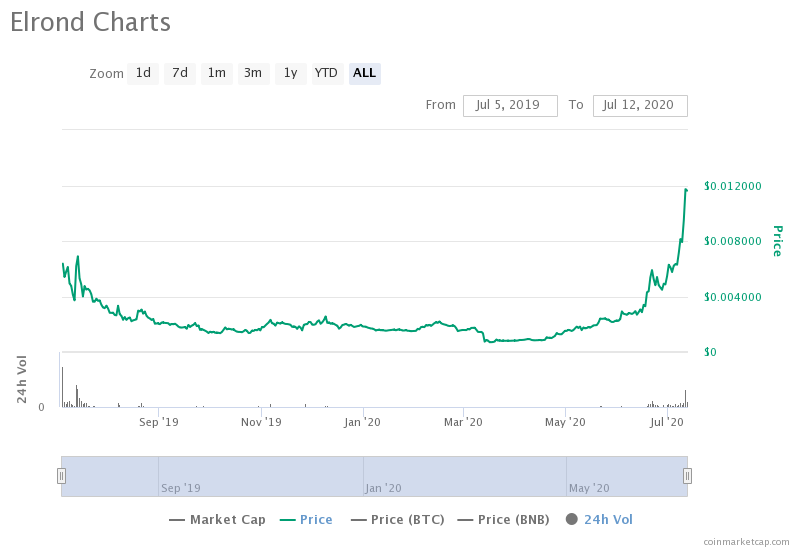Click the $0.012000 price axis label

pos(733,186)
